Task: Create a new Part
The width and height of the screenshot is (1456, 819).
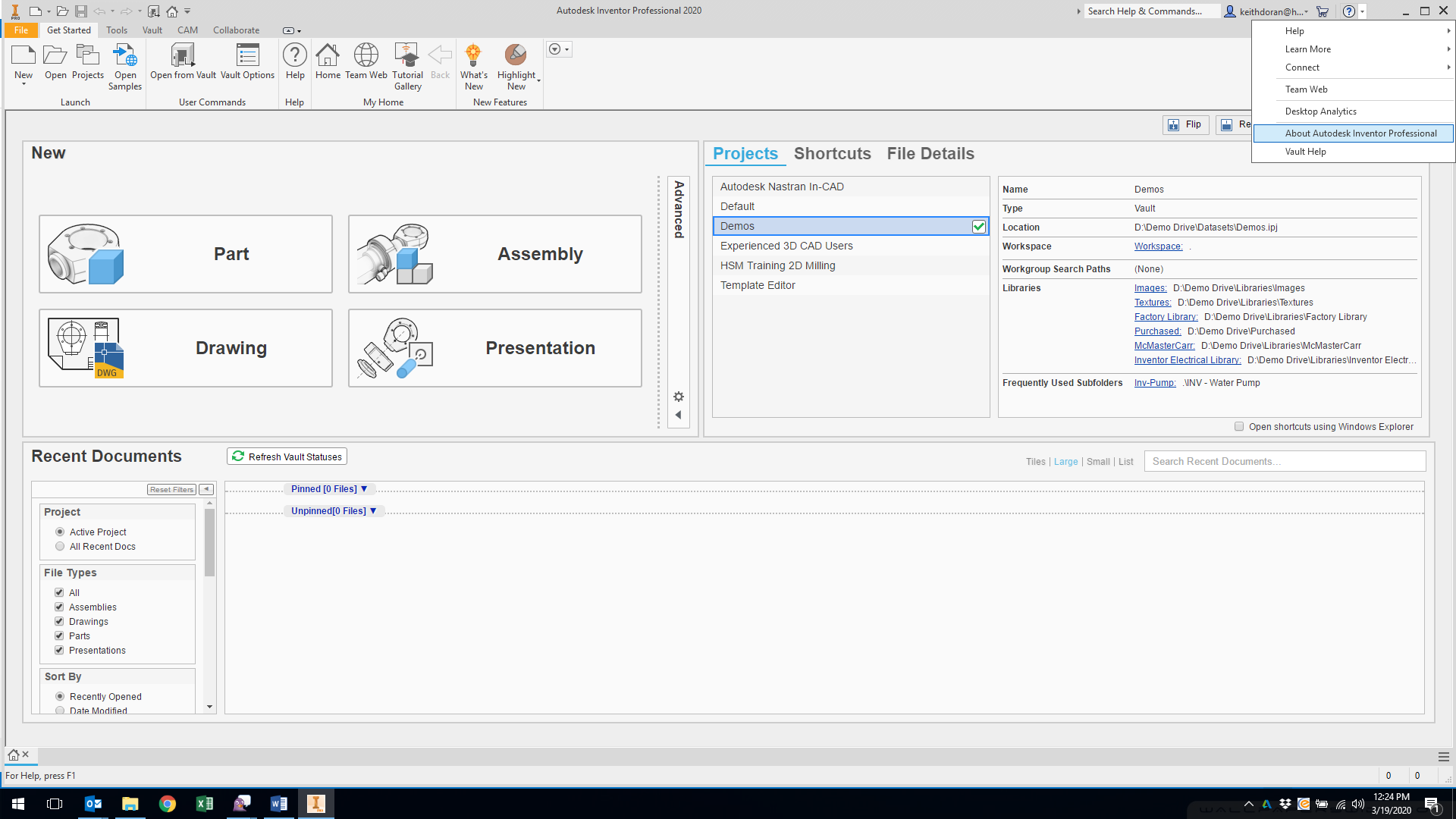Action: (x=186, y=254)
